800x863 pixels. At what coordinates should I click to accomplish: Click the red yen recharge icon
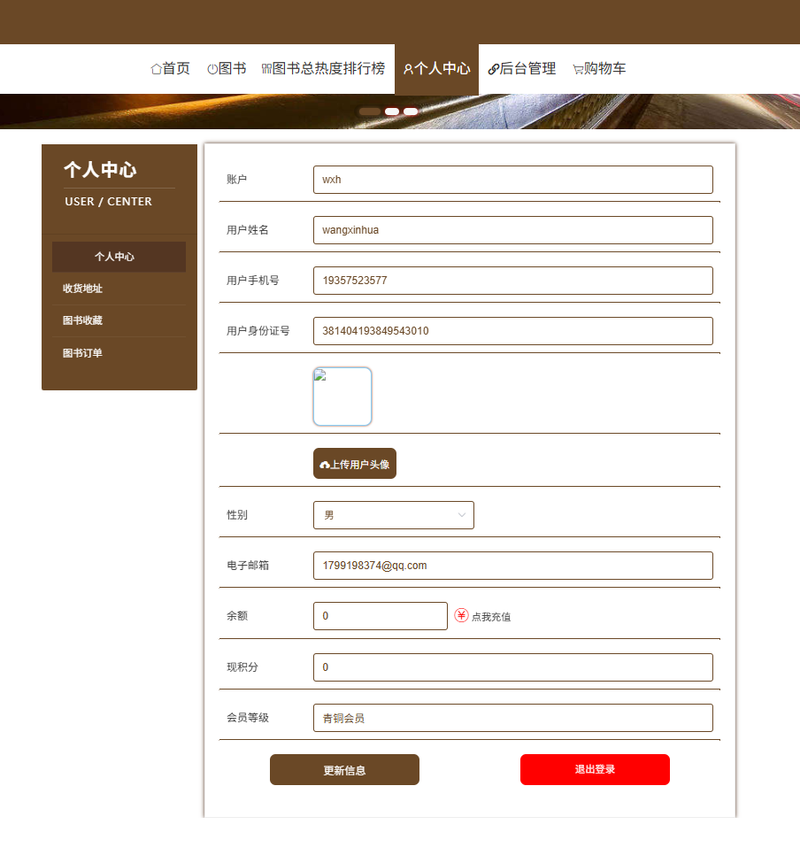click(x=461, y=615)
